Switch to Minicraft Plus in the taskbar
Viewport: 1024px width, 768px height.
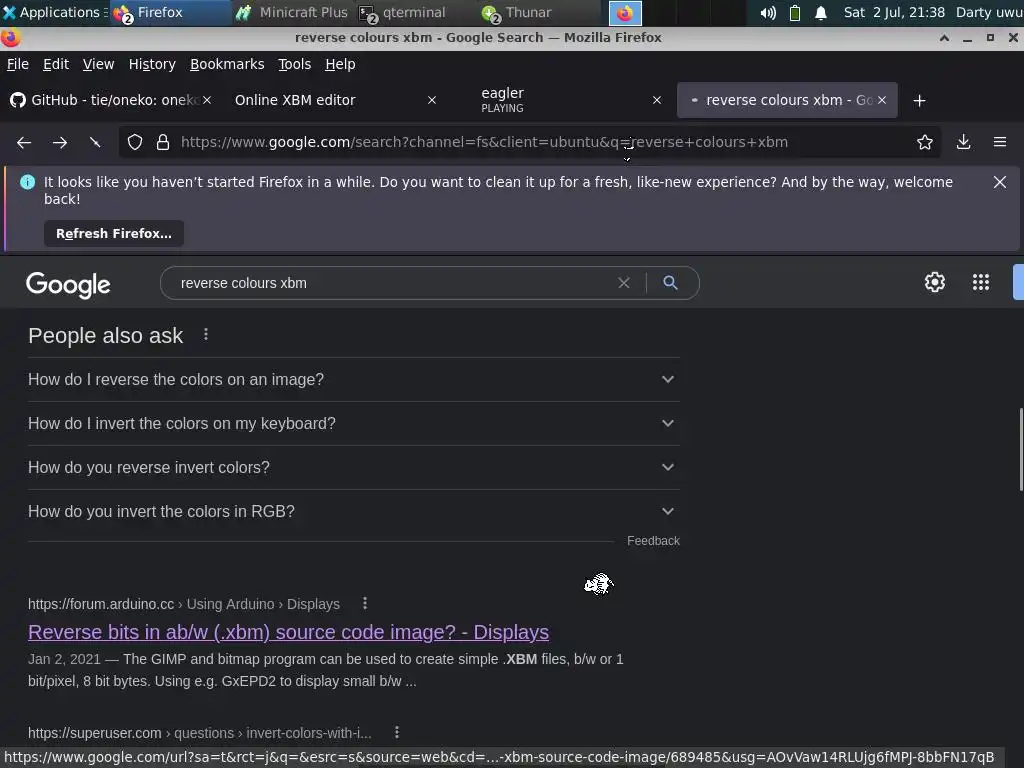tap(291, 12)
